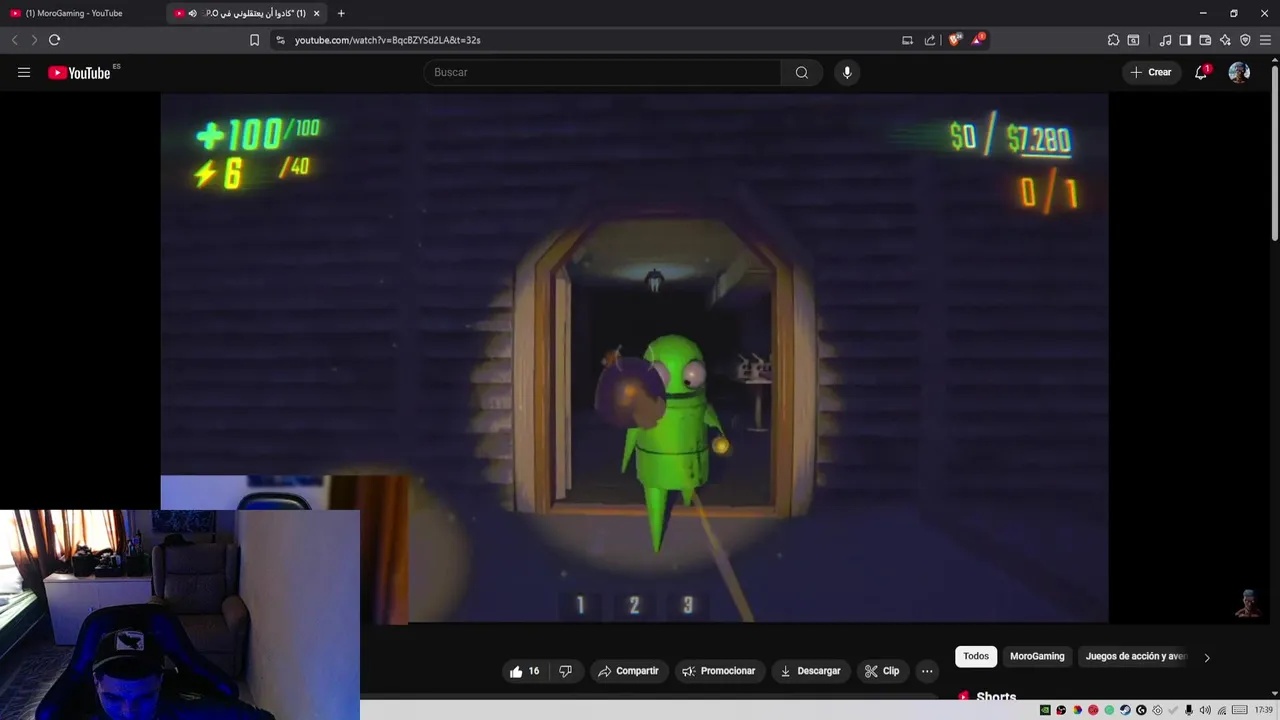Viewport: 1280px width, 720px height.
Task: Go forward in browser history
Action: (x=34, y=40)
